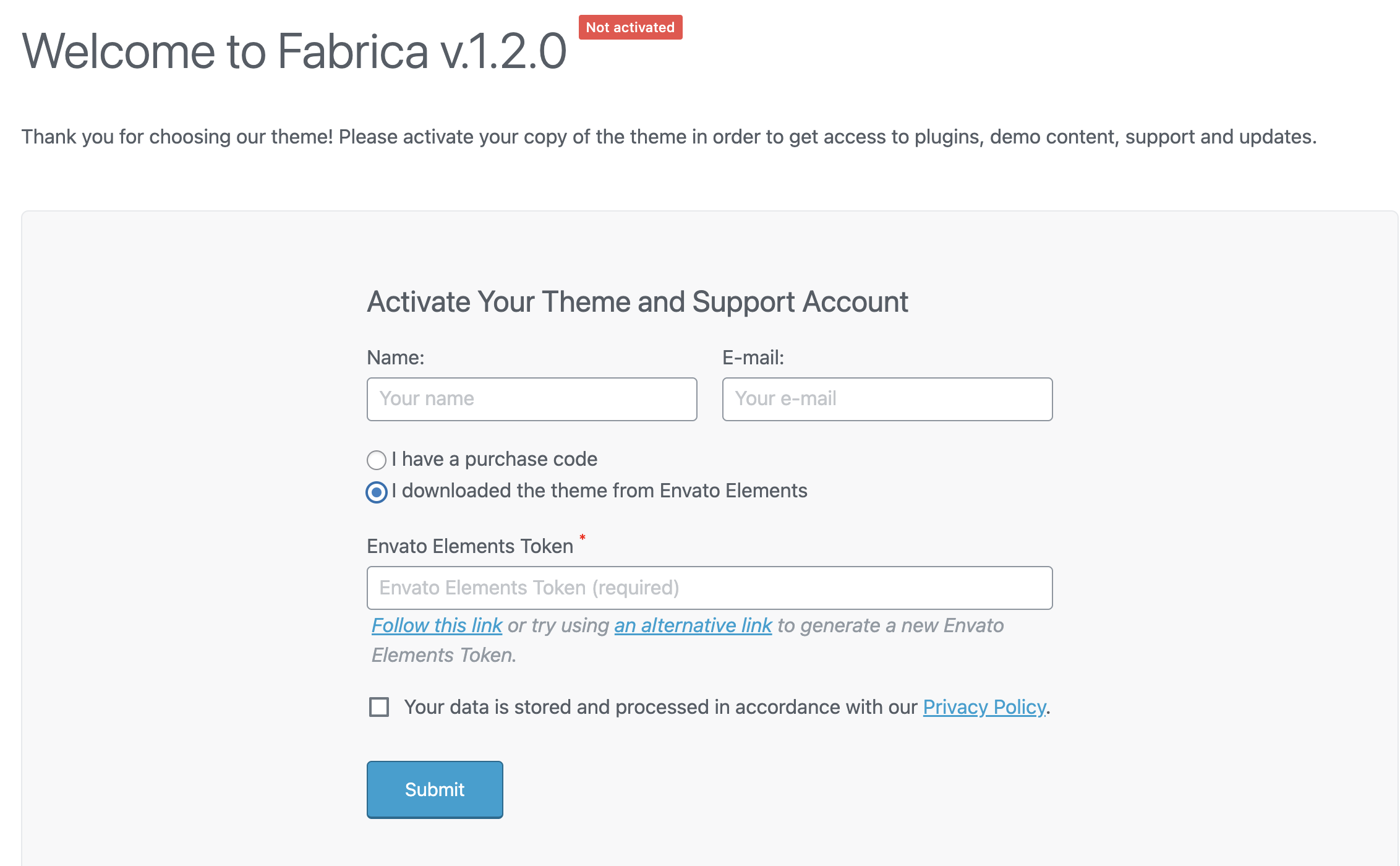This screenshot has height=866, width=1400.
Task: Open the Privacy Policy link
Action: click(x=984, y=708)
